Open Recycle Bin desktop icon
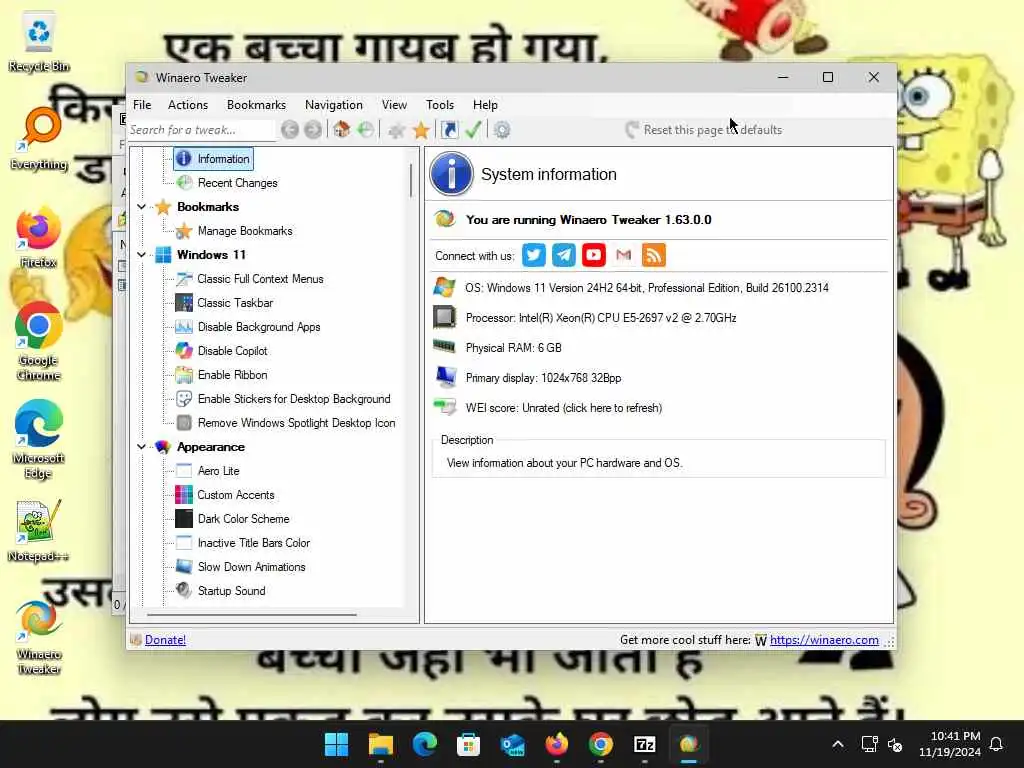Viewport: 1024px width, 768px height. pyautogui.click(x=39, y=40)
